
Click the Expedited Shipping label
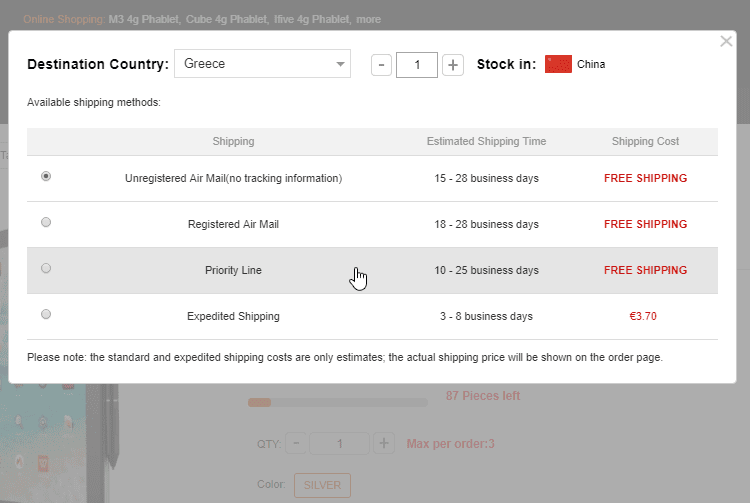[233, 316]
